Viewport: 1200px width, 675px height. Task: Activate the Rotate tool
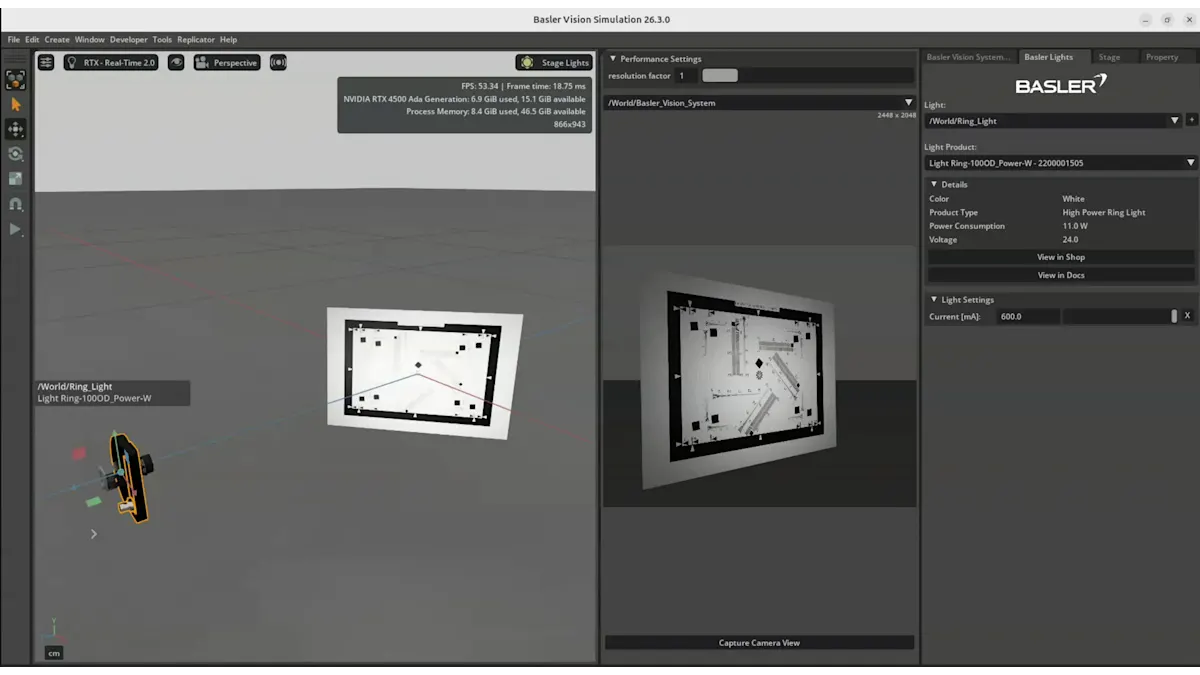tap(15, 154)
